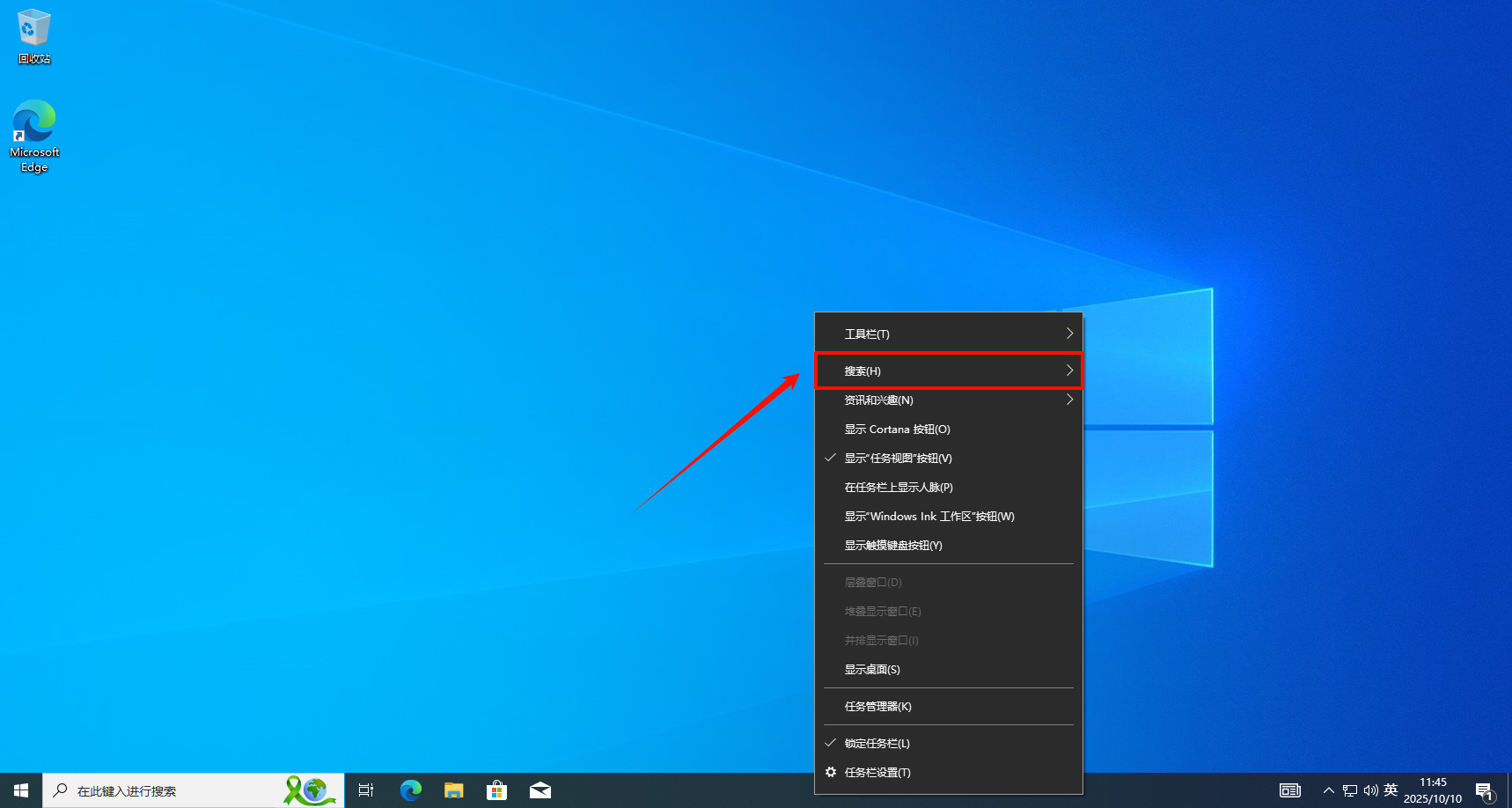
Task: Open Microsoft Store from the taskbar
Action: [x=496, y=790]
